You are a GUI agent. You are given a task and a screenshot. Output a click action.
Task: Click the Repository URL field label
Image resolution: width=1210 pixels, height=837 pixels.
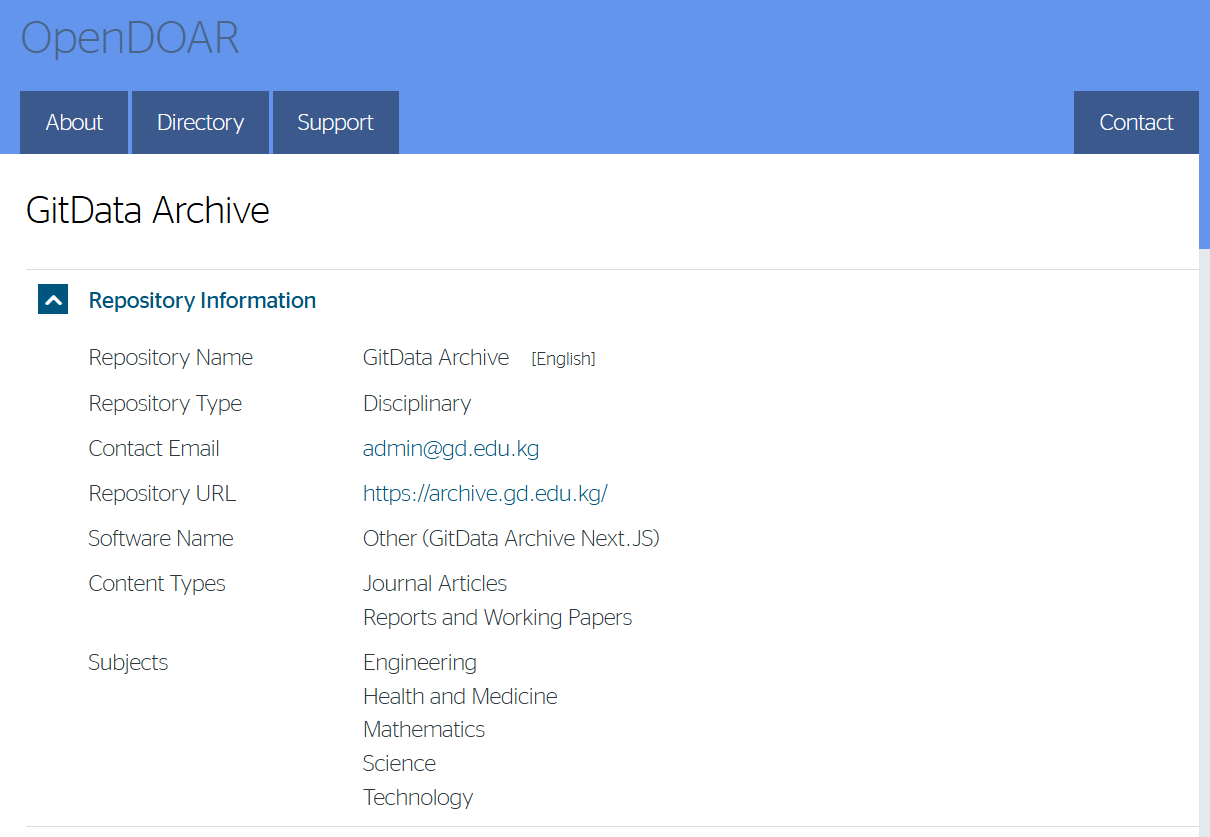[162, 493]
